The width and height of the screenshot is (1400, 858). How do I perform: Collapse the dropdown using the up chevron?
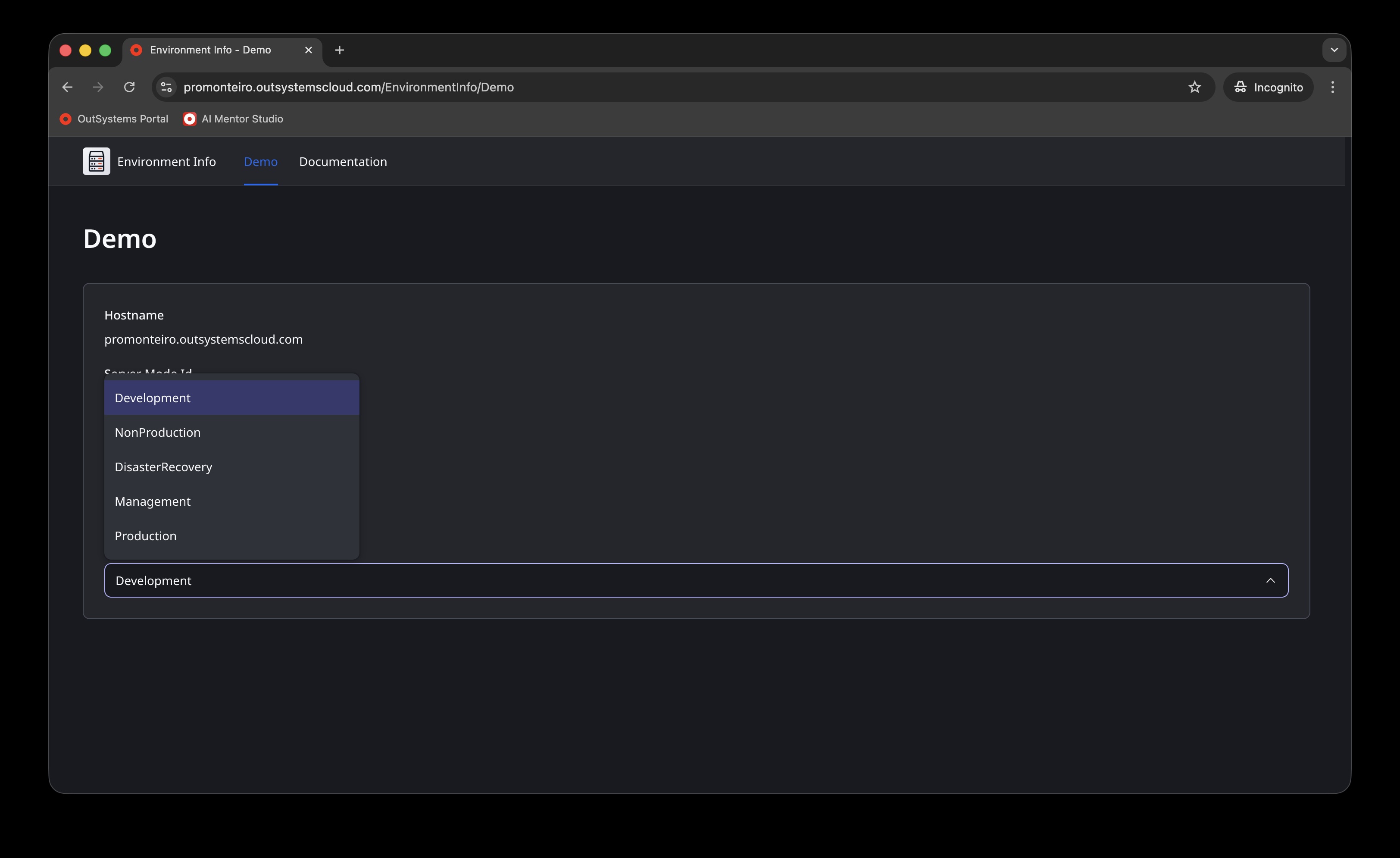(x=1270, y=580)
